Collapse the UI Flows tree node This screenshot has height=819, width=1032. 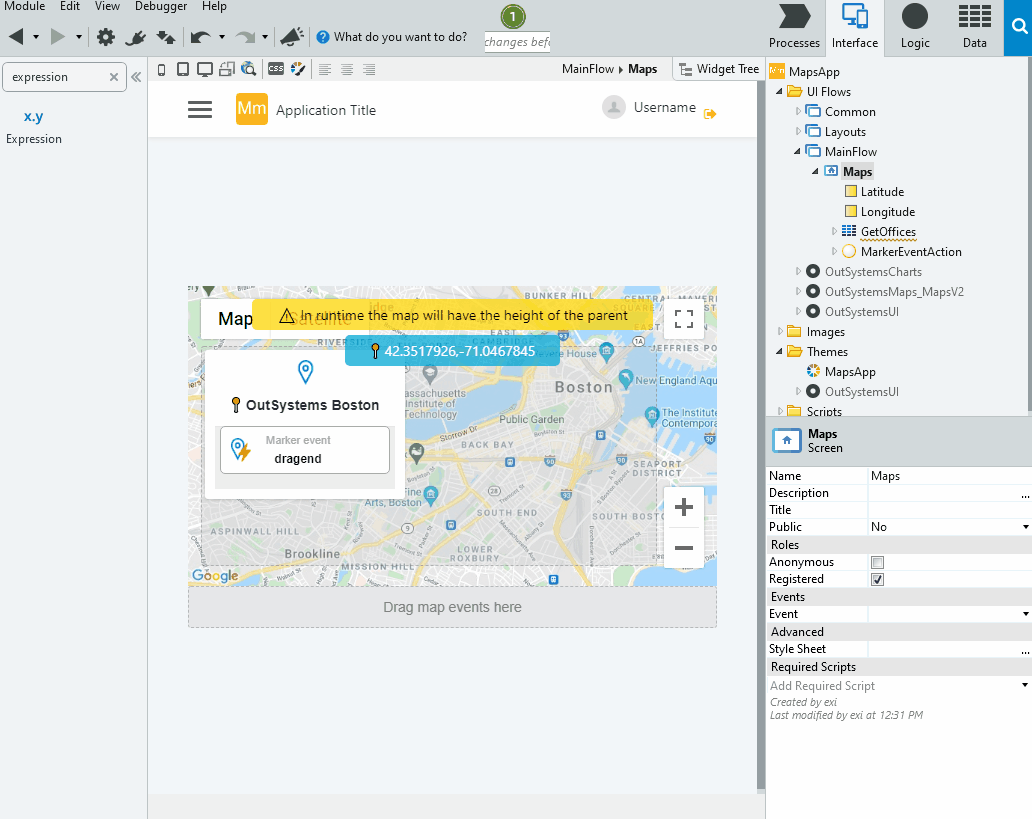(x=780, y=91)
